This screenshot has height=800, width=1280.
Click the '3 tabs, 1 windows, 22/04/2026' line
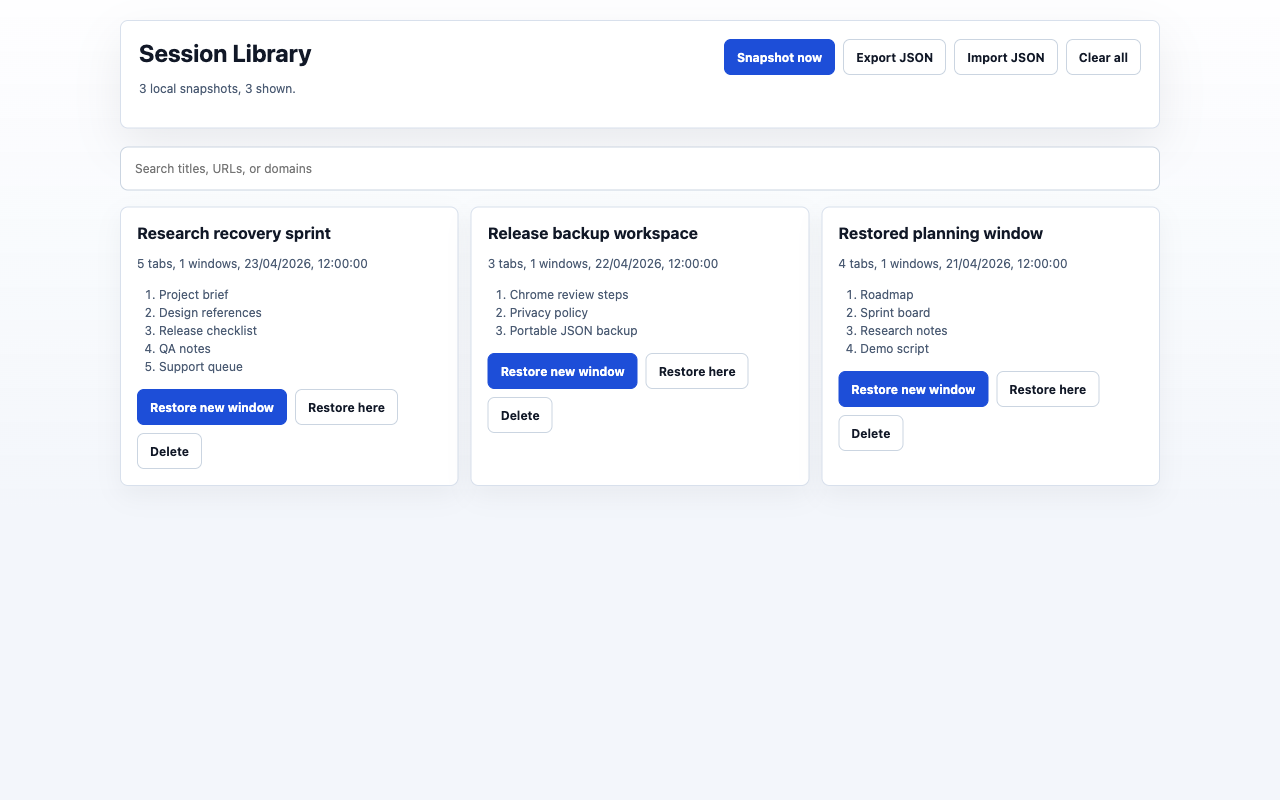click(x=603, y=264)
